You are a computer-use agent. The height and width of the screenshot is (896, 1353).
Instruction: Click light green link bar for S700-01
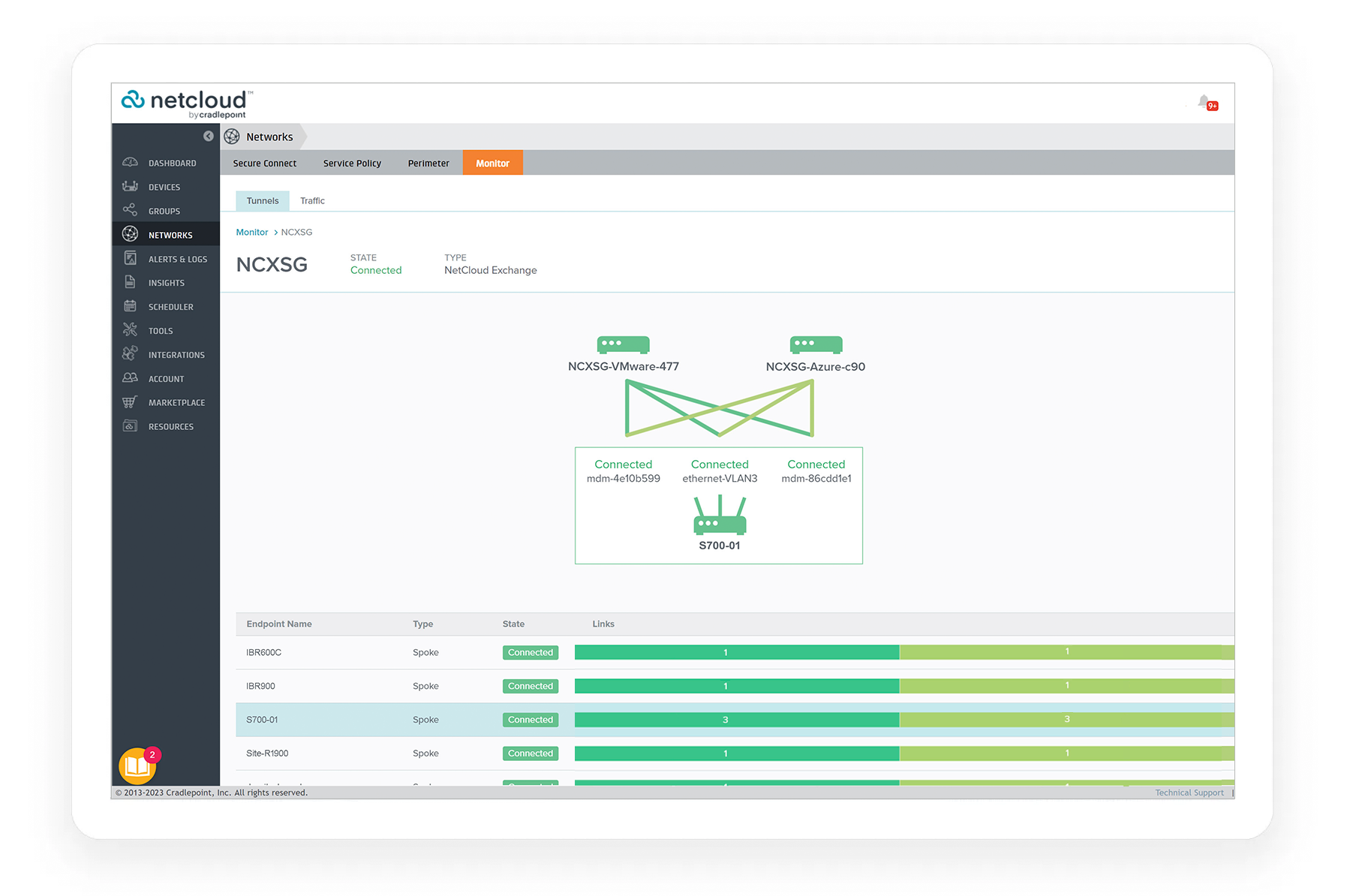pyautogui.click(x=1066, y=720)
